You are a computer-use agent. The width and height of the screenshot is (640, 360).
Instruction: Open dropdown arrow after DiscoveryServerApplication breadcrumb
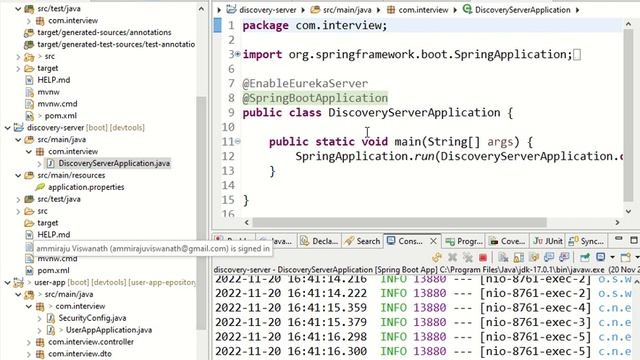(578, 10)
